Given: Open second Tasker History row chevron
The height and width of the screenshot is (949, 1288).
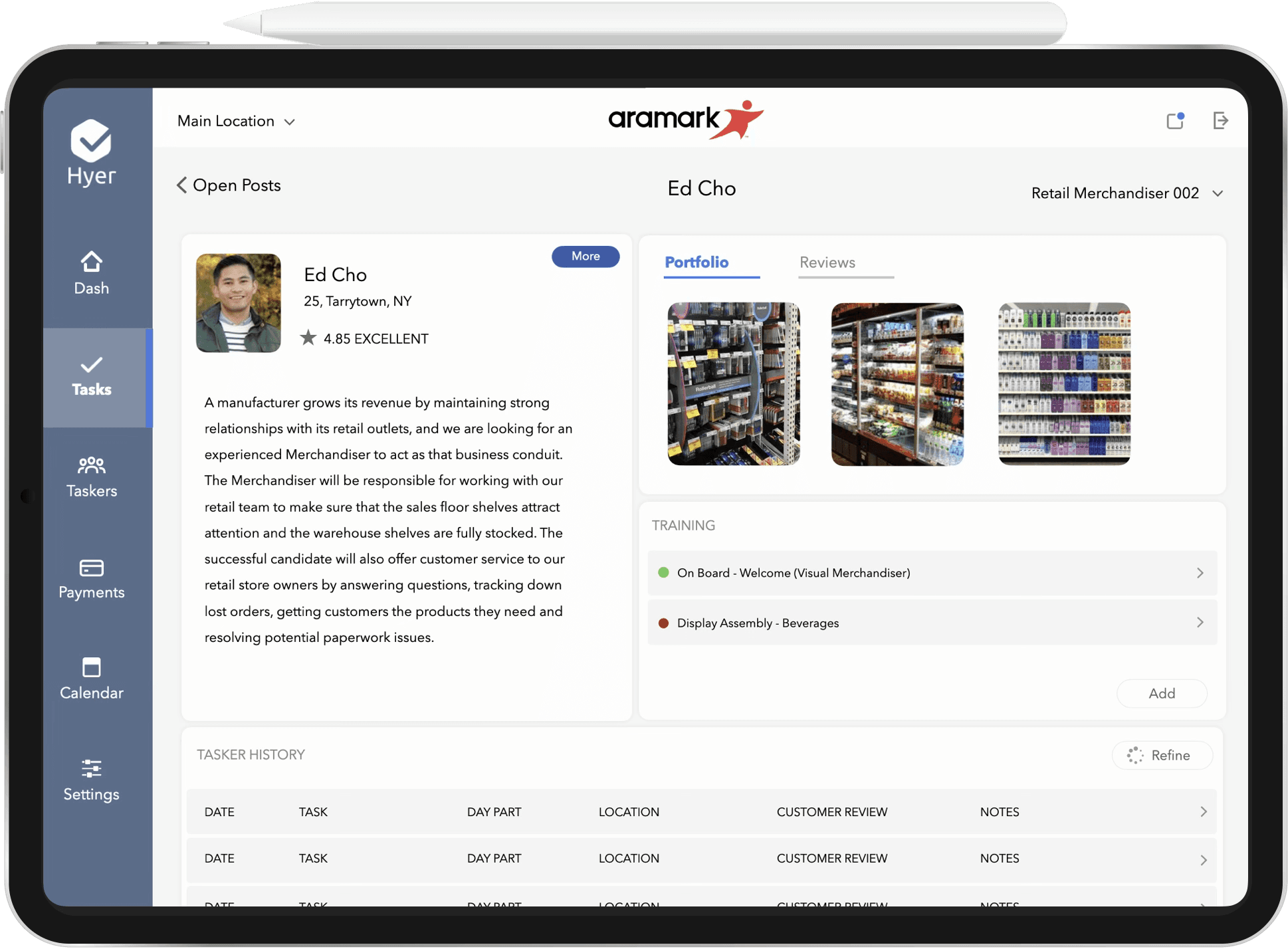Looking at the screenshot, I should [1203, 859].
